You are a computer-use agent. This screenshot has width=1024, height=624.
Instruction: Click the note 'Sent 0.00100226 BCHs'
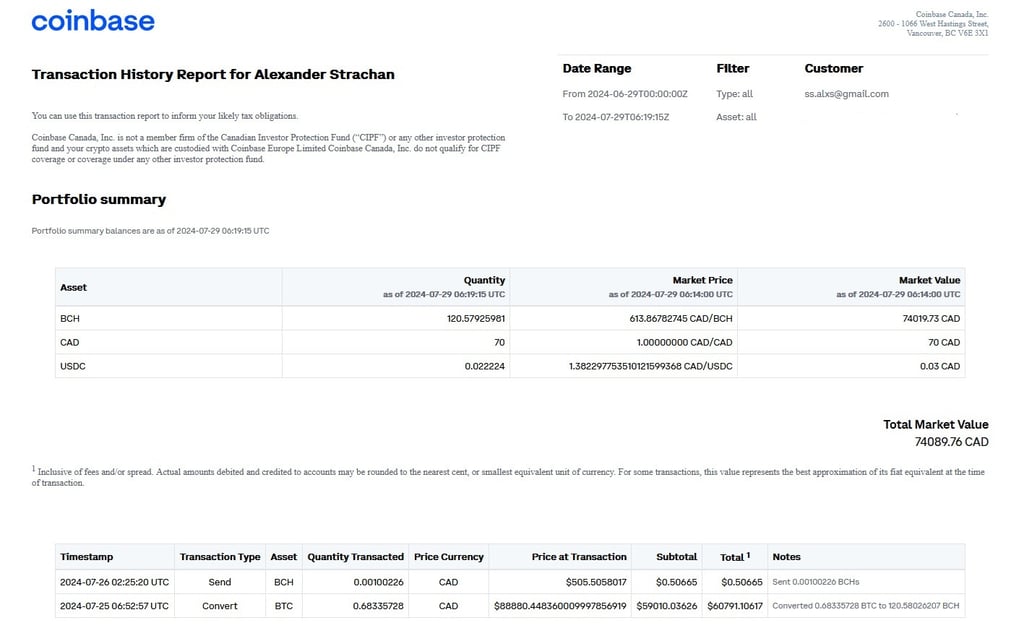click(816, 582)
